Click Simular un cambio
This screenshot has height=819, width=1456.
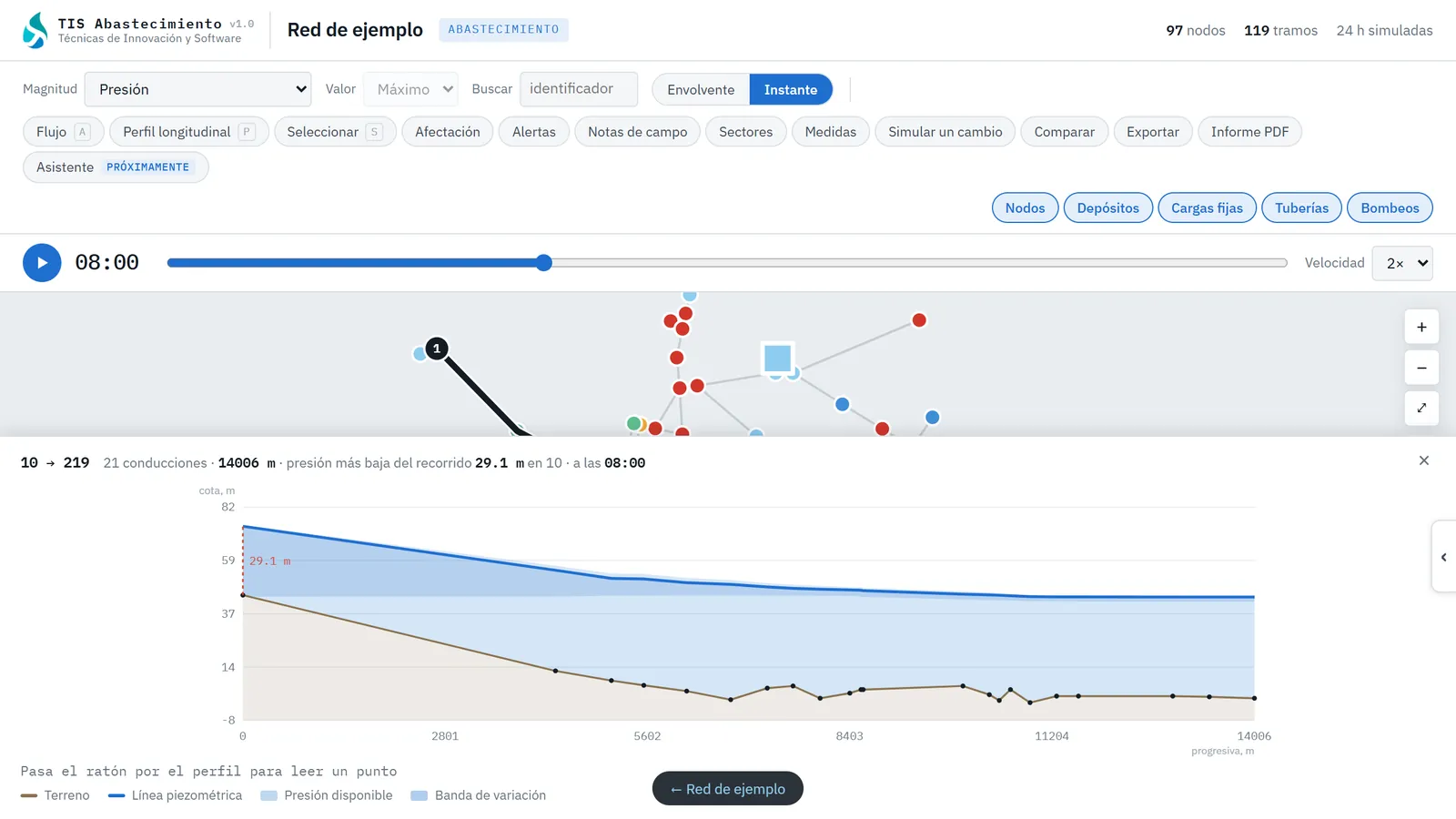(945, 132)
